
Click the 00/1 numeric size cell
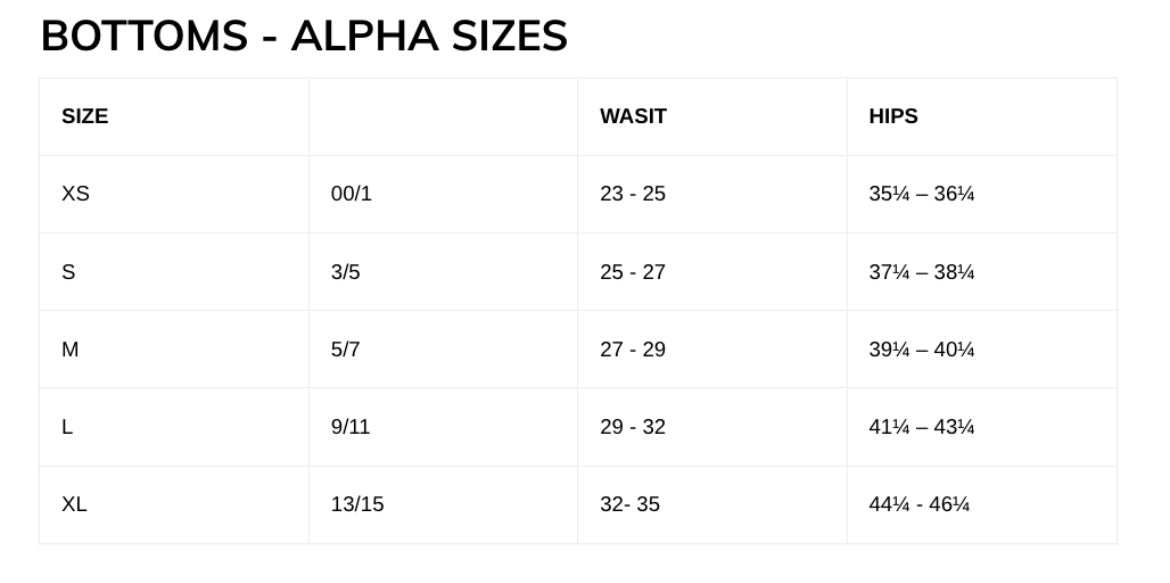(443, 194)
